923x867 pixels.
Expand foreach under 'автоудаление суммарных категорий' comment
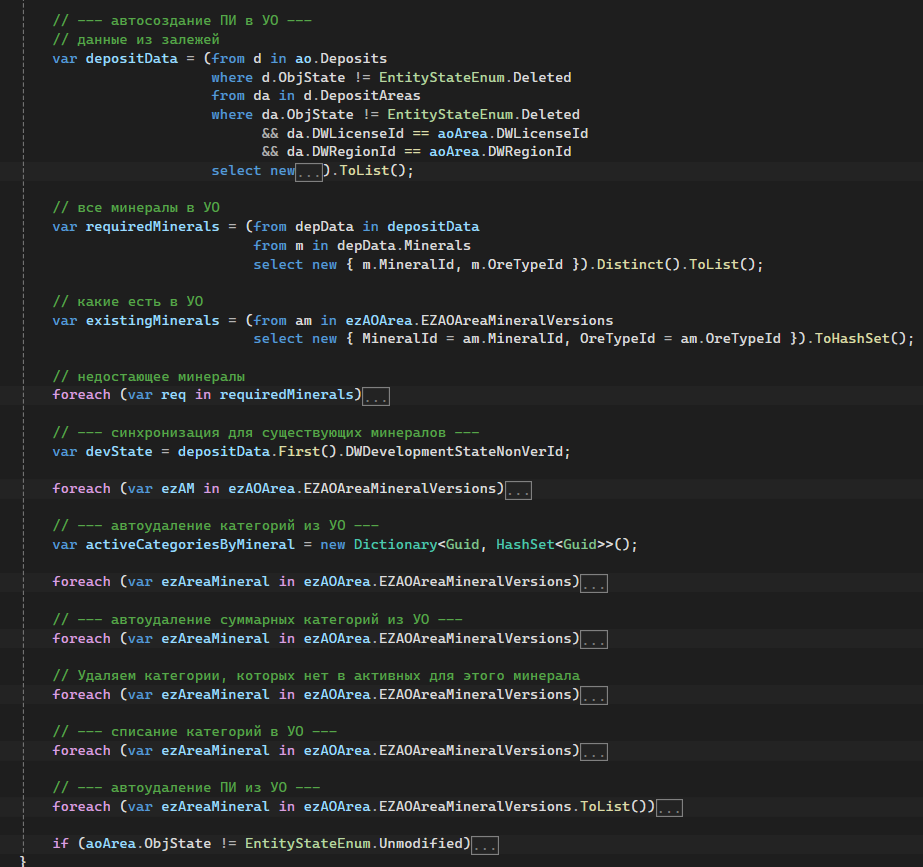tap(594, 640)
